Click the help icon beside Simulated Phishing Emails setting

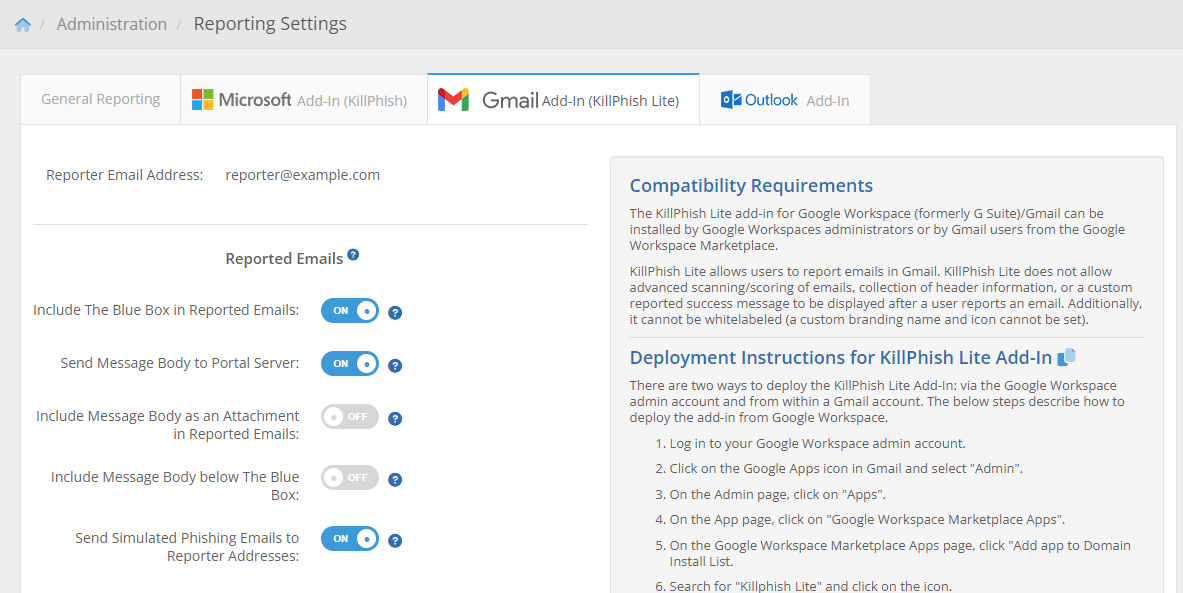pos(395,540)
